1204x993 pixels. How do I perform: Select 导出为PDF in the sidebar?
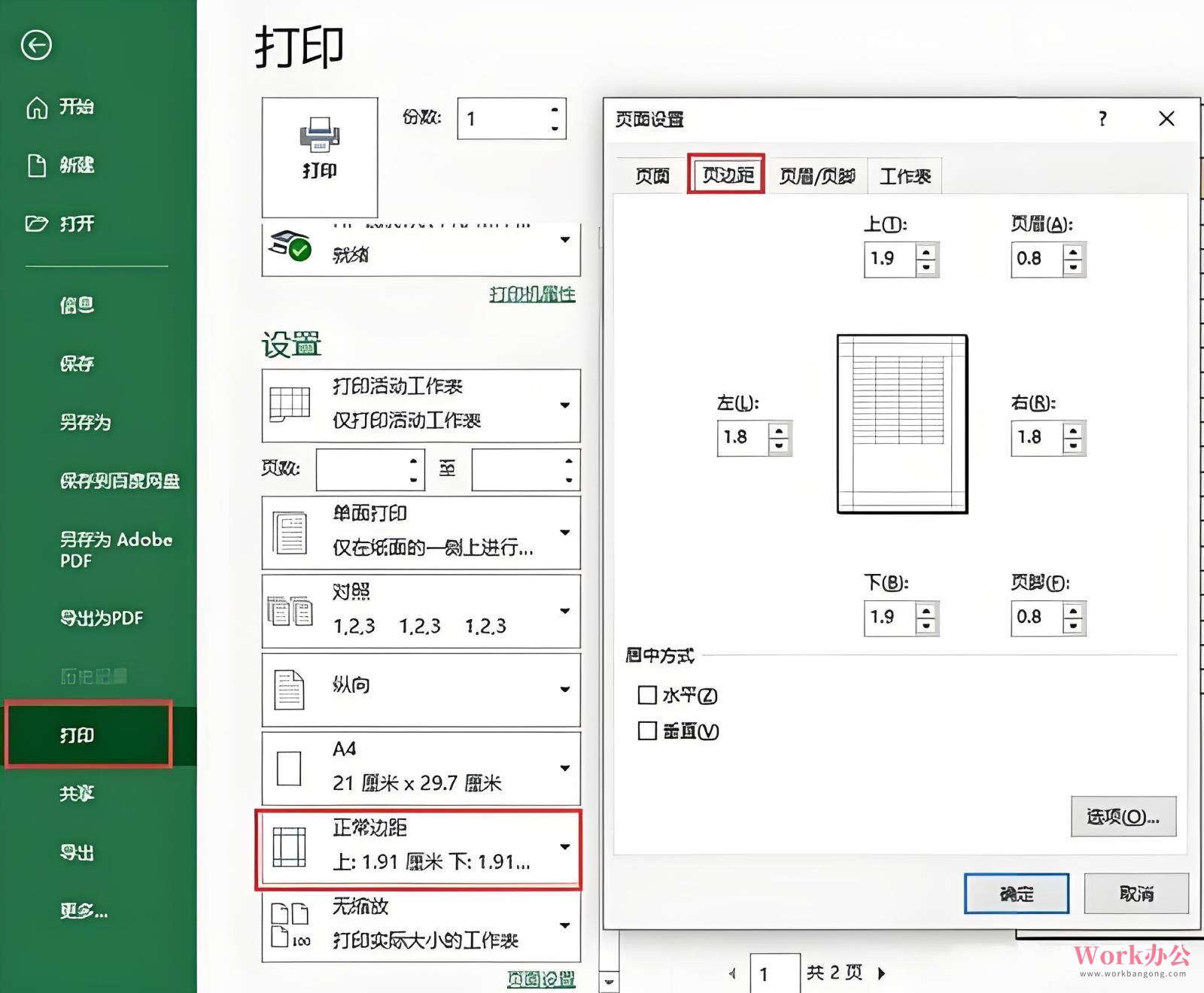[x=101, y=618]
